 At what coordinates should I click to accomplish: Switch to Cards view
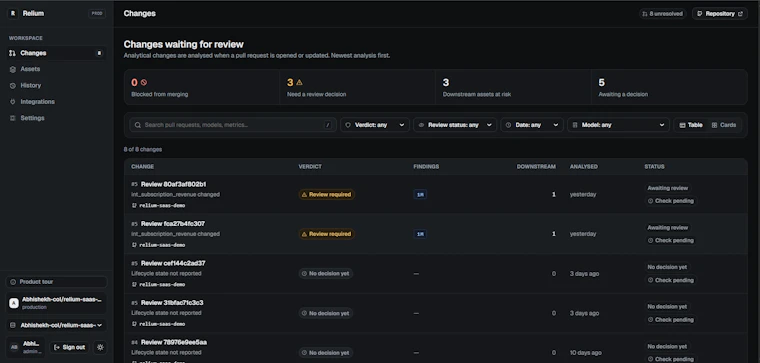724,125
